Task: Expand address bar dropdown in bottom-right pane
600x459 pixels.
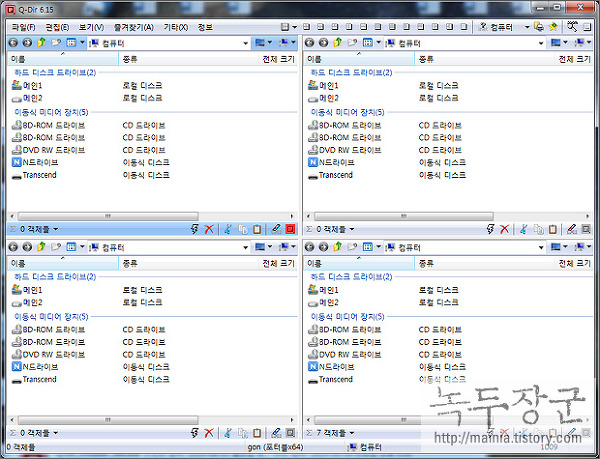Action: coord(541,247)
